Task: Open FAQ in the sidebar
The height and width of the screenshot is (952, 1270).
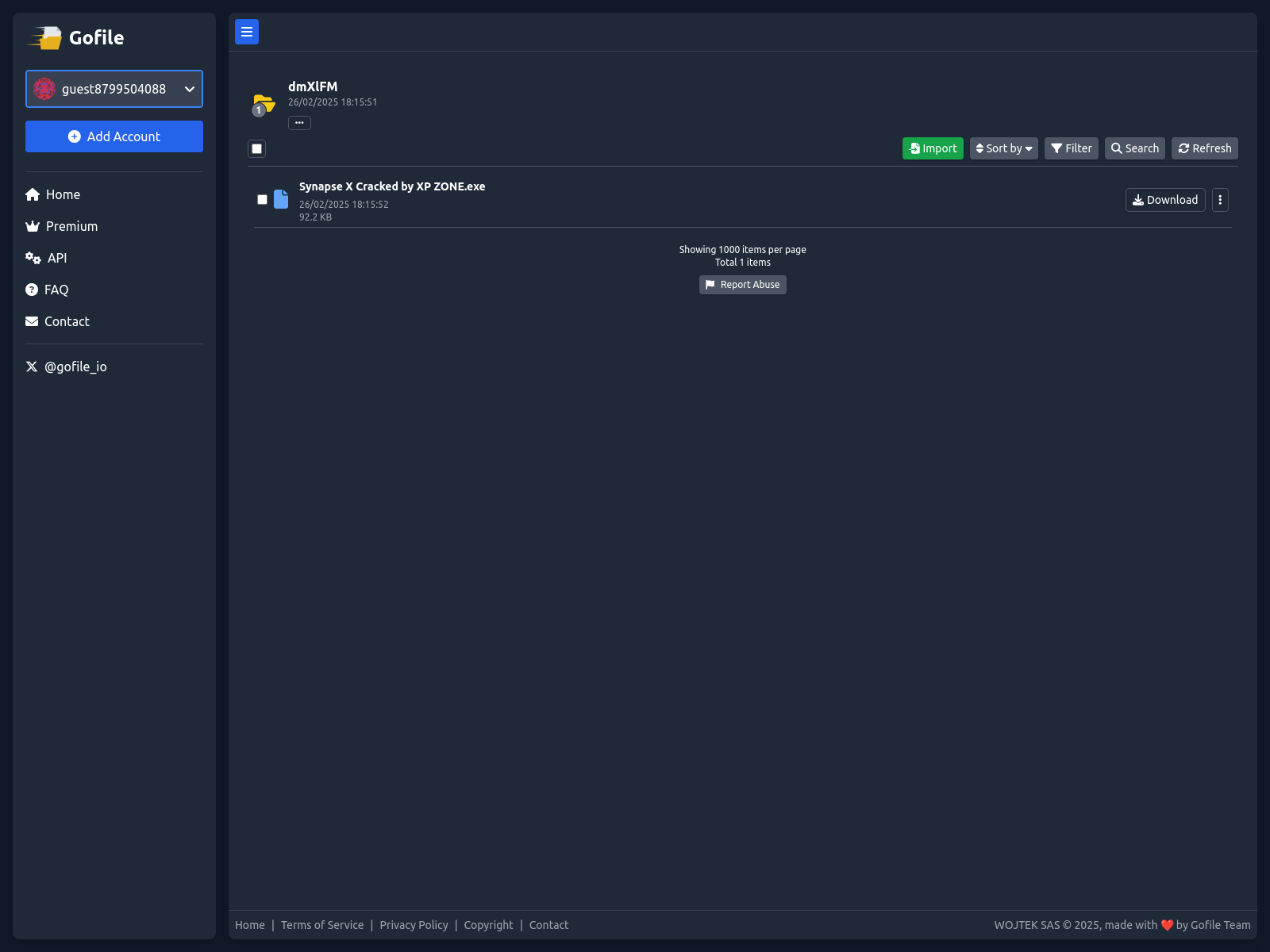Action: 47,290
